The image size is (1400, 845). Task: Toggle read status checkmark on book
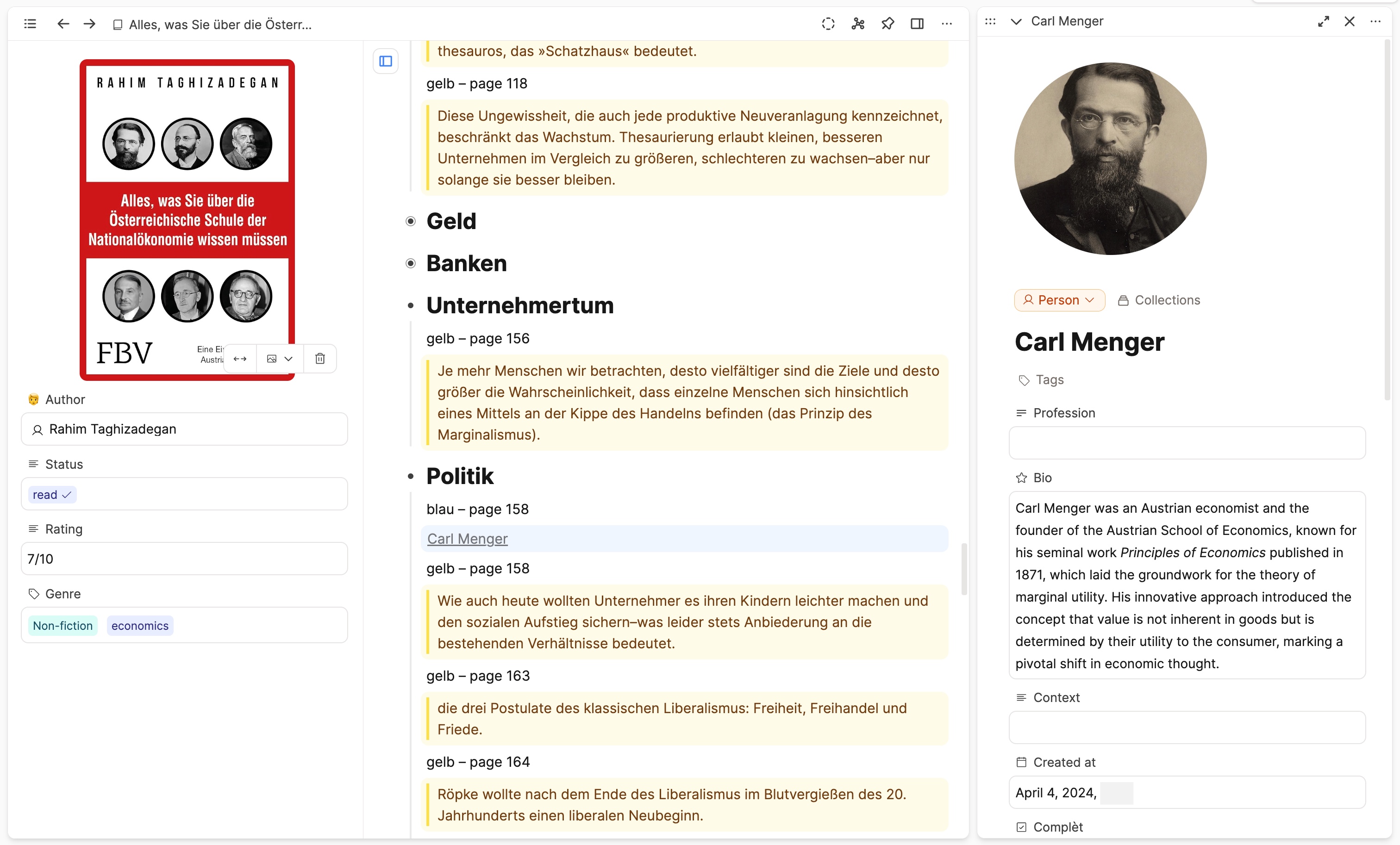tap(67, 494)
